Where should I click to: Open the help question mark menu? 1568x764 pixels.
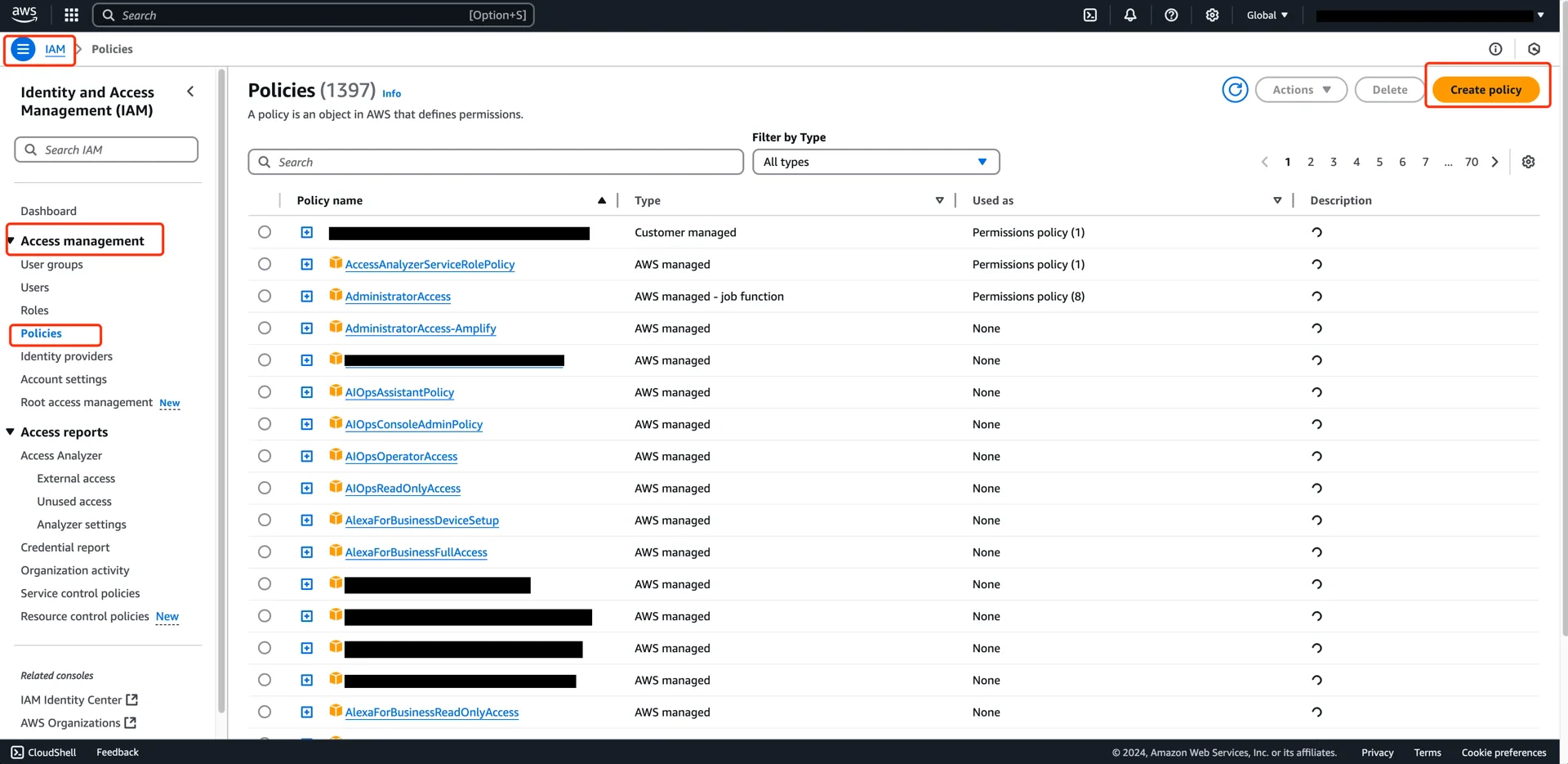point(1171,15)
